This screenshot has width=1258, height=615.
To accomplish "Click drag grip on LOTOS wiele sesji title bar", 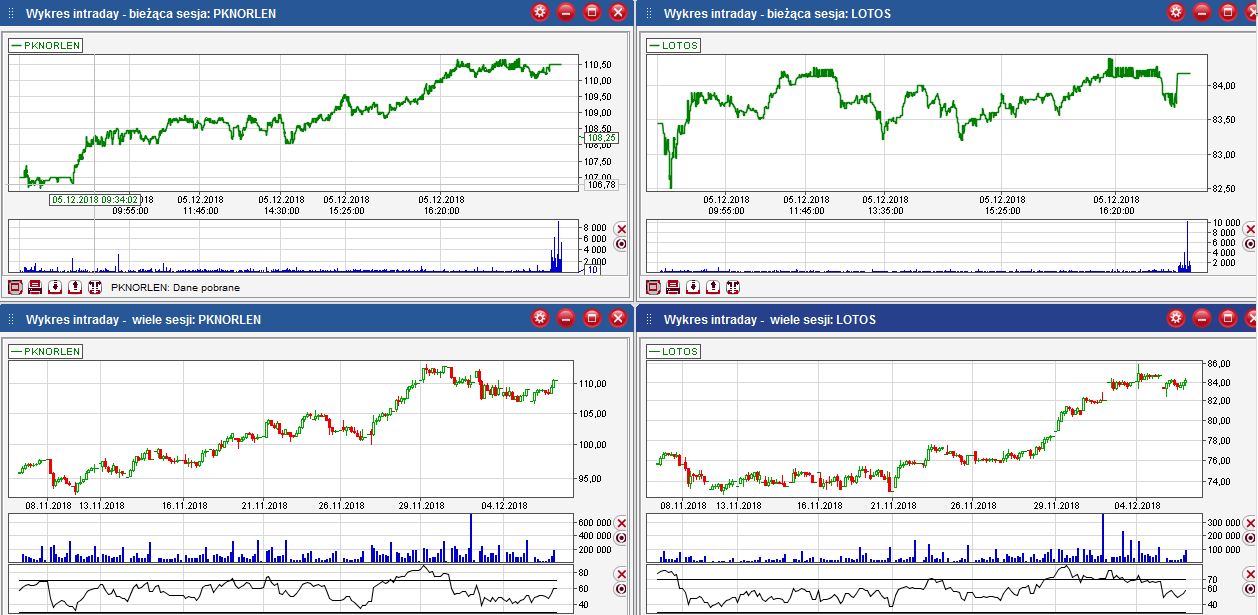I will click(647, 320).
